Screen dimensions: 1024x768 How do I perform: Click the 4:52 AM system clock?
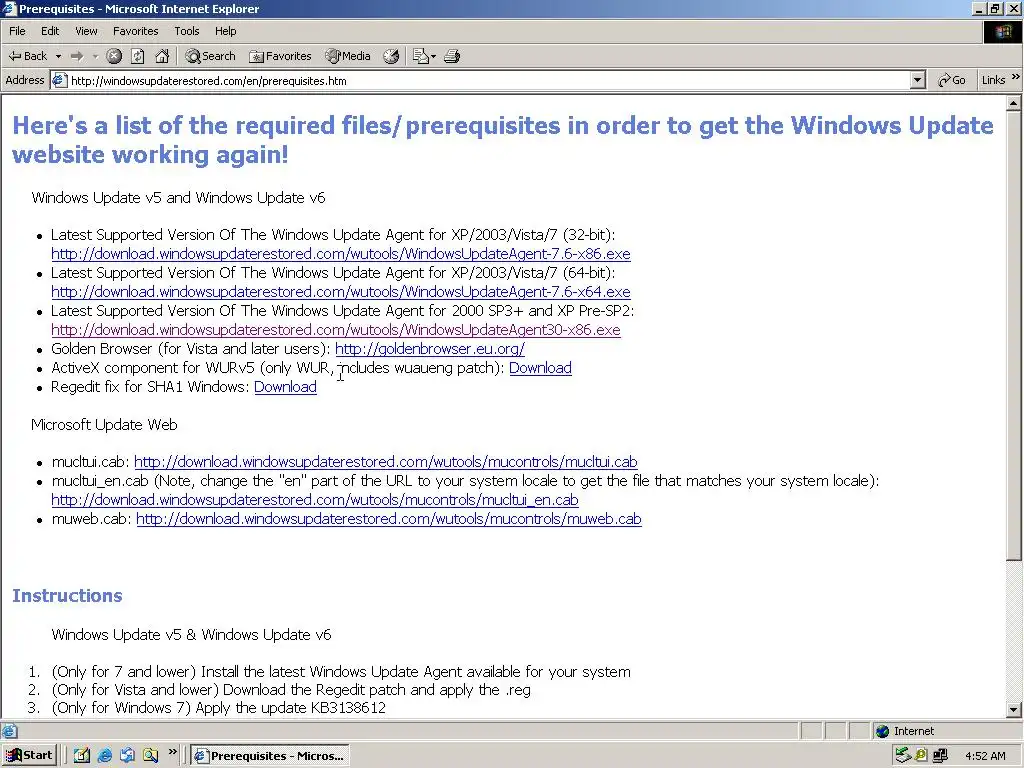(x=985, y=756)
